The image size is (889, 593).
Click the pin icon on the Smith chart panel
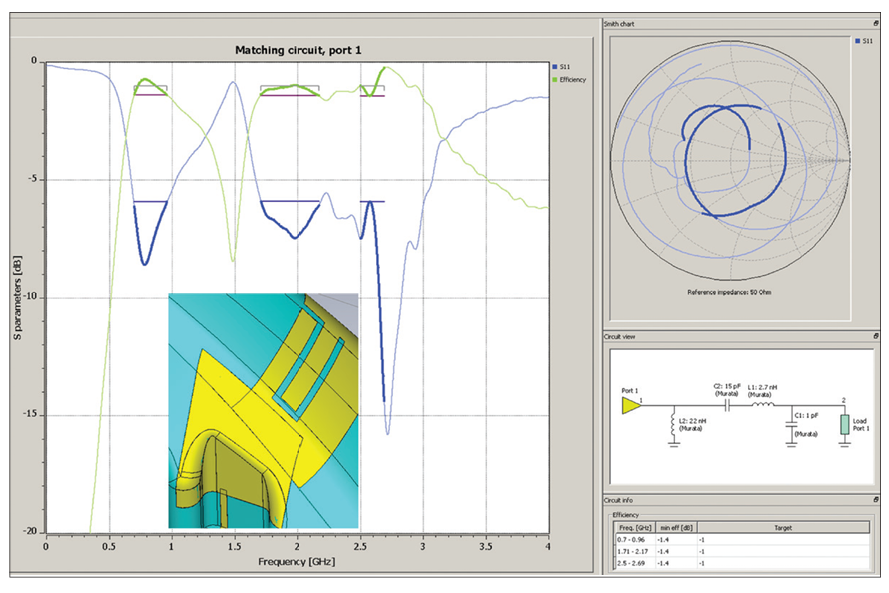tap(876, 24)
